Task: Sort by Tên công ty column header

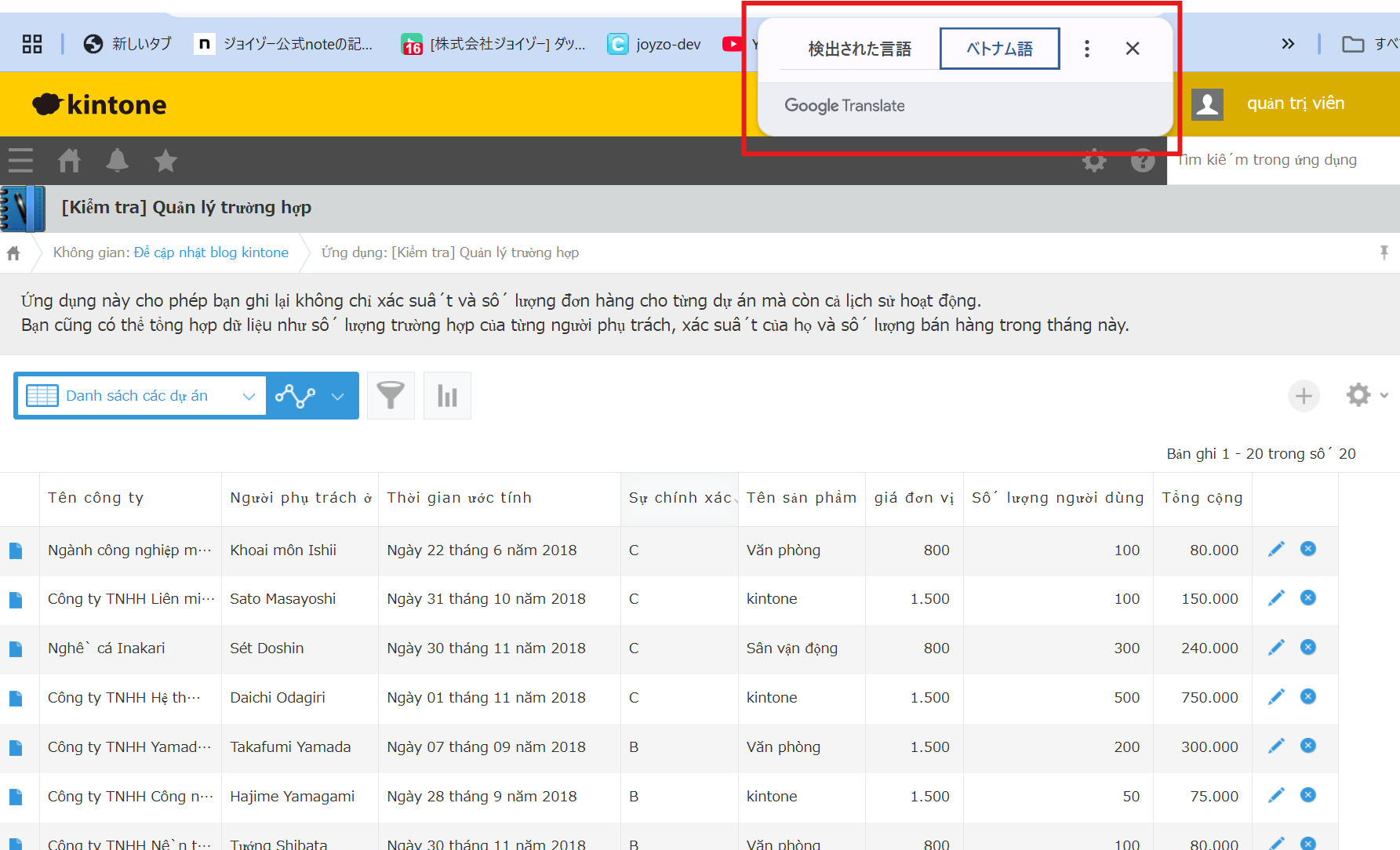Action: click(96, 498)
